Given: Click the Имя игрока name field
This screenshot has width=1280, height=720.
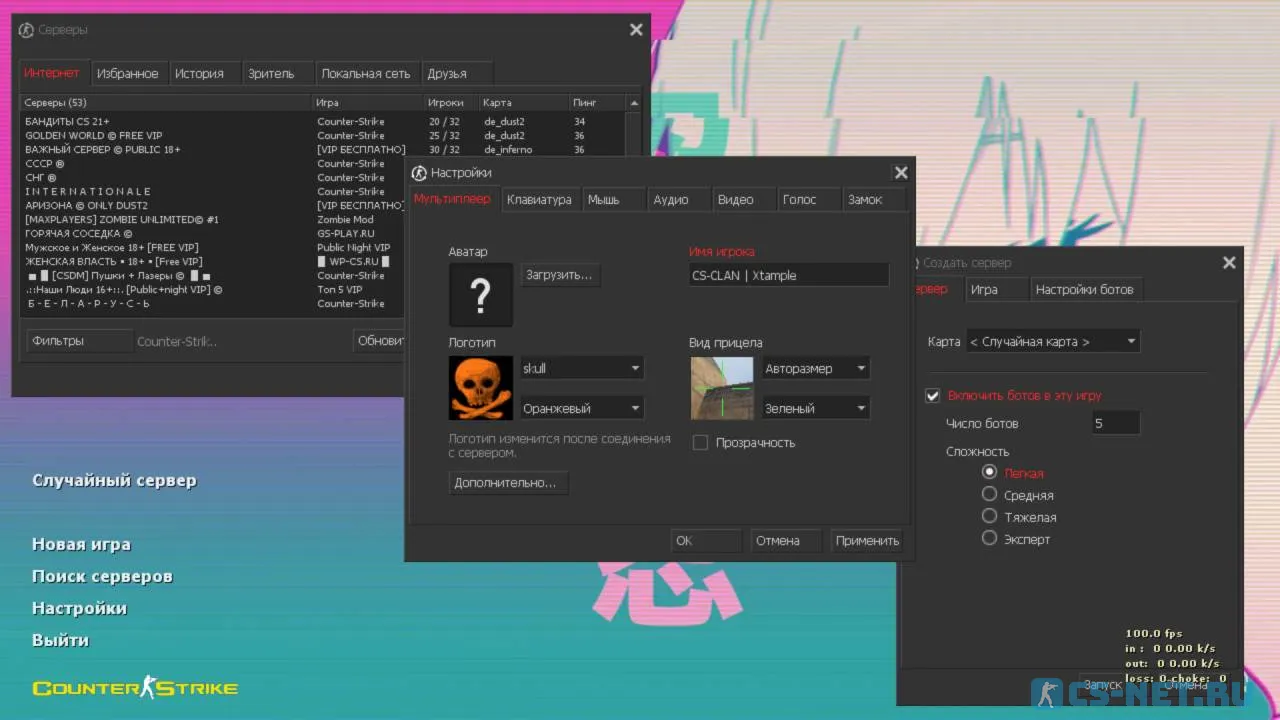Looking at the screenshot, I should tap(789, 275).
